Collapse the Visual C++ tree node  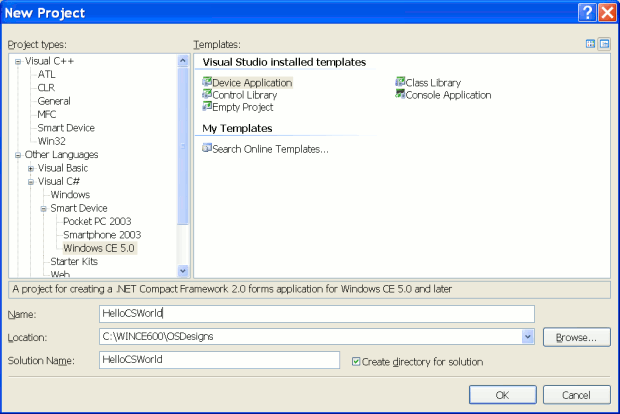click(x=18, y=60)
